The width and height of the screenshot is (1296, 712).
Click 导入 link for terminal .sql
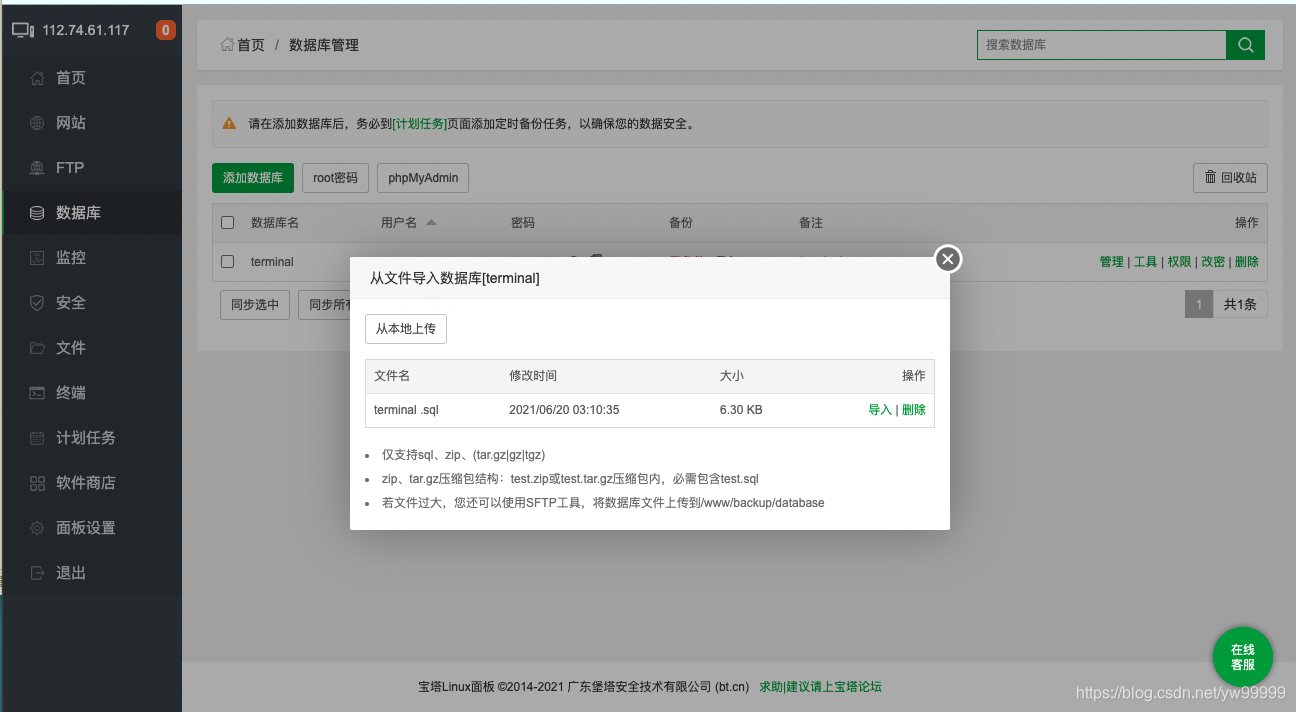coord(880,410)
